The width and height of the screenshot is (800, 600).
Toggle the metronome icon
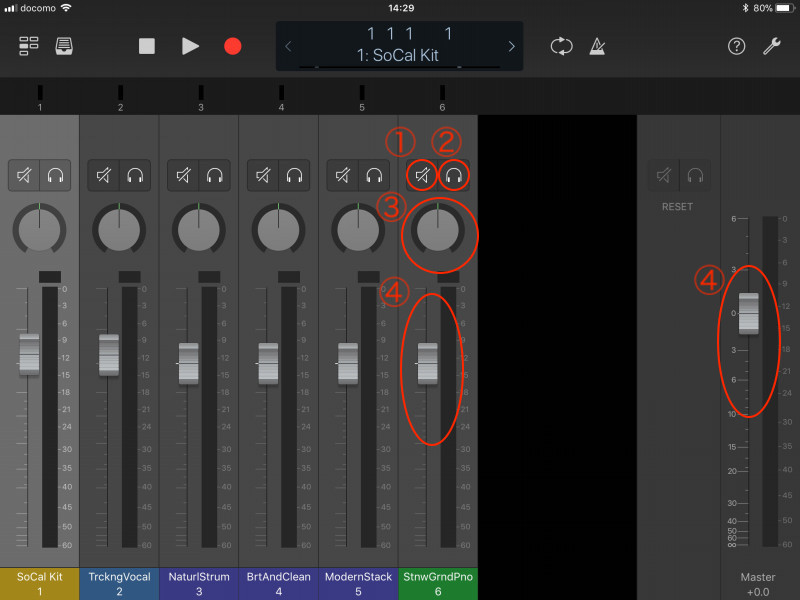pyautogui.click(x=597, y=46)
